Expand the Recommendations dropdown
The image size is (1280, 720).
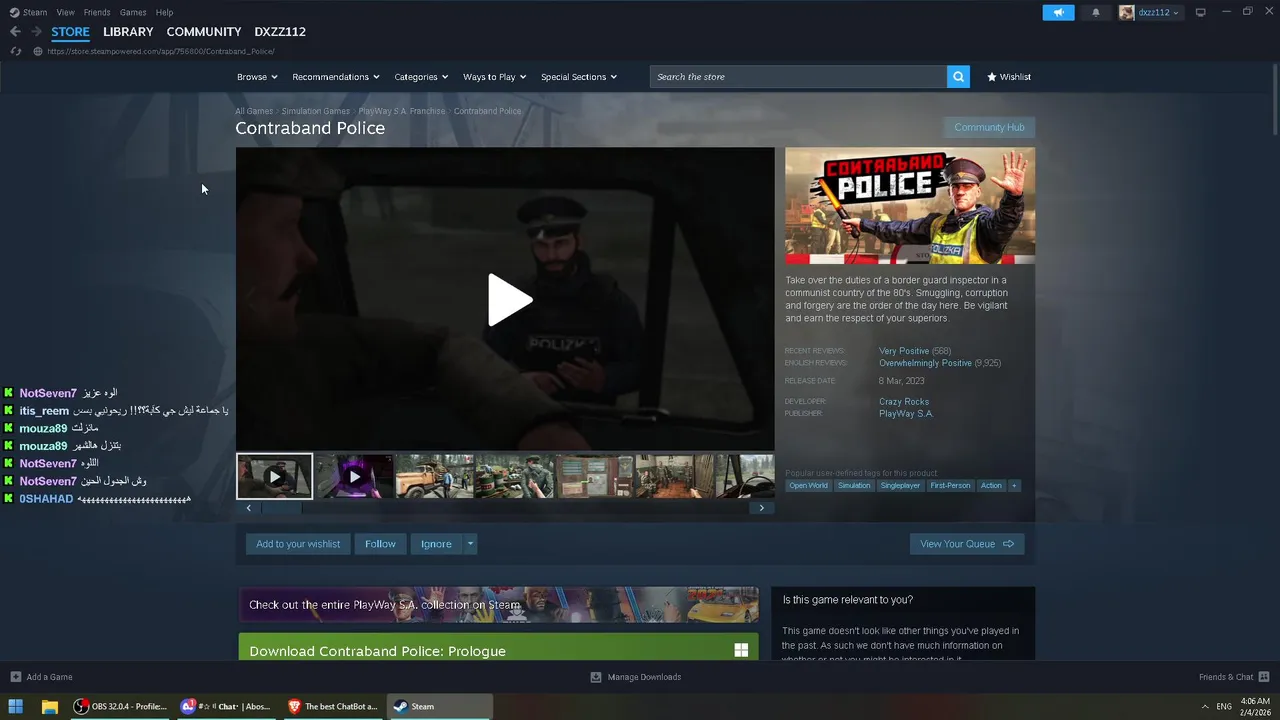click(336, 77)
